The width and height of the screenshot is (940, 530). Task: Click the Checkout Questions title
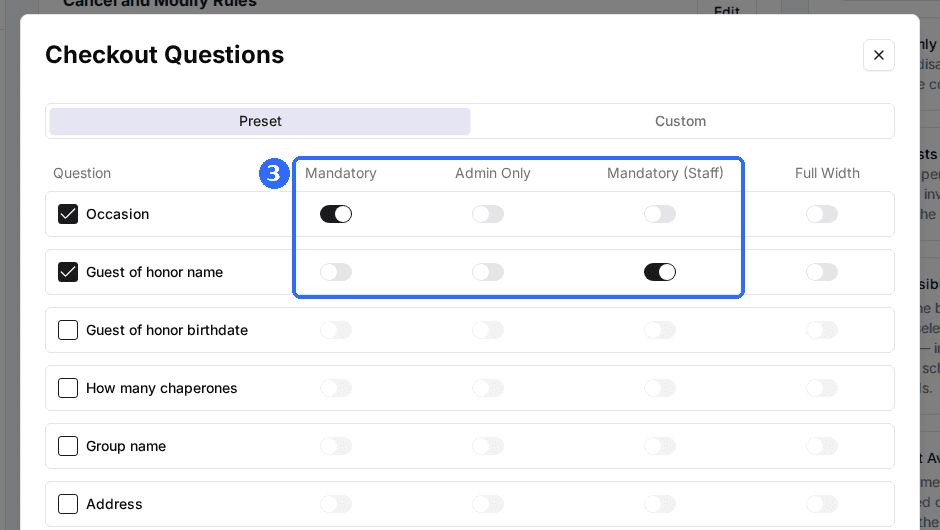165,55
